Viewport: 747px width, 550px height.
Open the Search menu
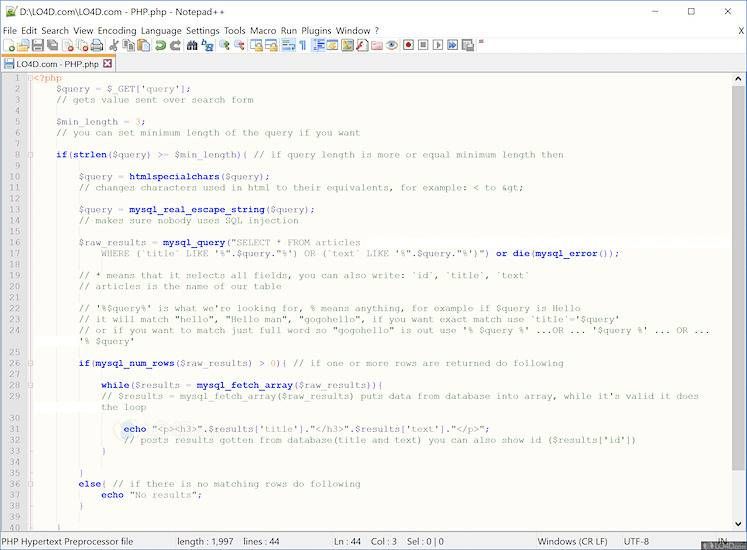tap(55, 31)
